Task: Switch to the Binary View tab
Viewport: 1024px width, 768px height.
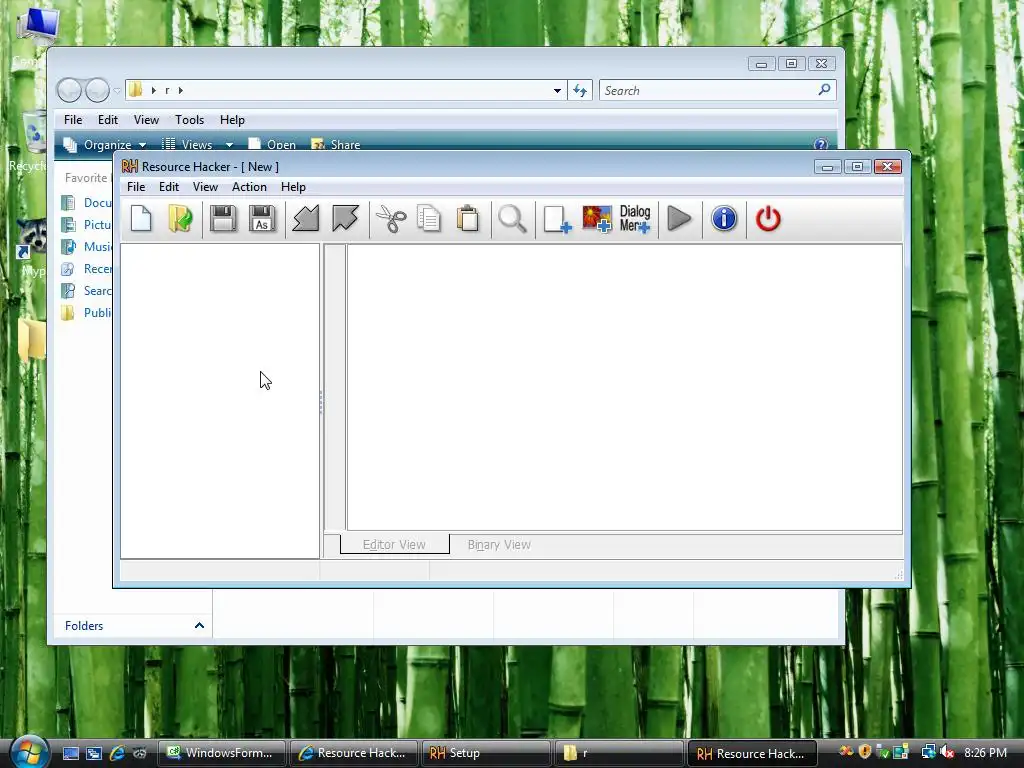Action: [x=499, y=544]
